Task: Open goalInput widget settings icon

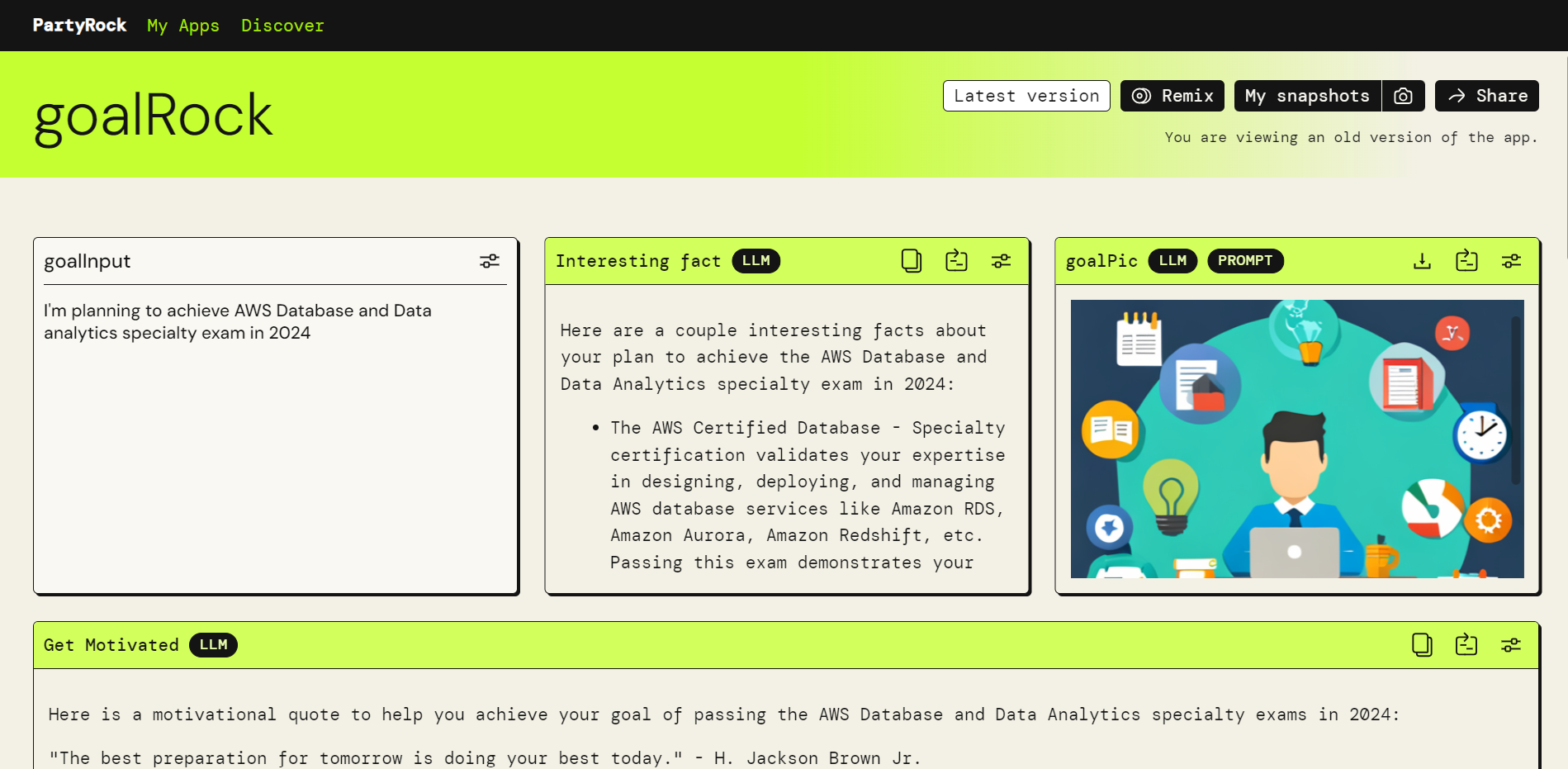Action: [490, 261]
